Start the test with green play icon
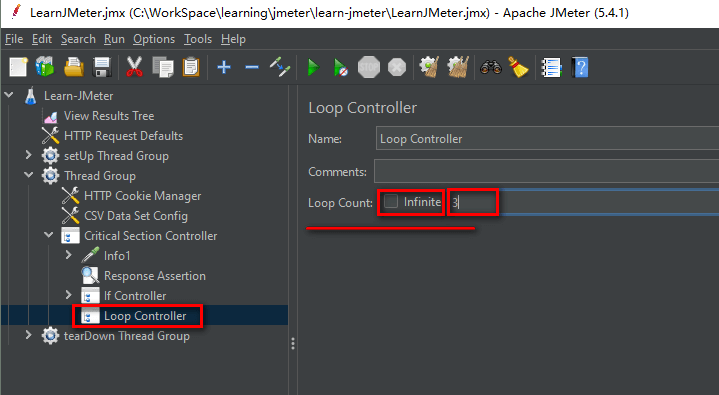Screen dimensions: 719x395 point(313,67)
